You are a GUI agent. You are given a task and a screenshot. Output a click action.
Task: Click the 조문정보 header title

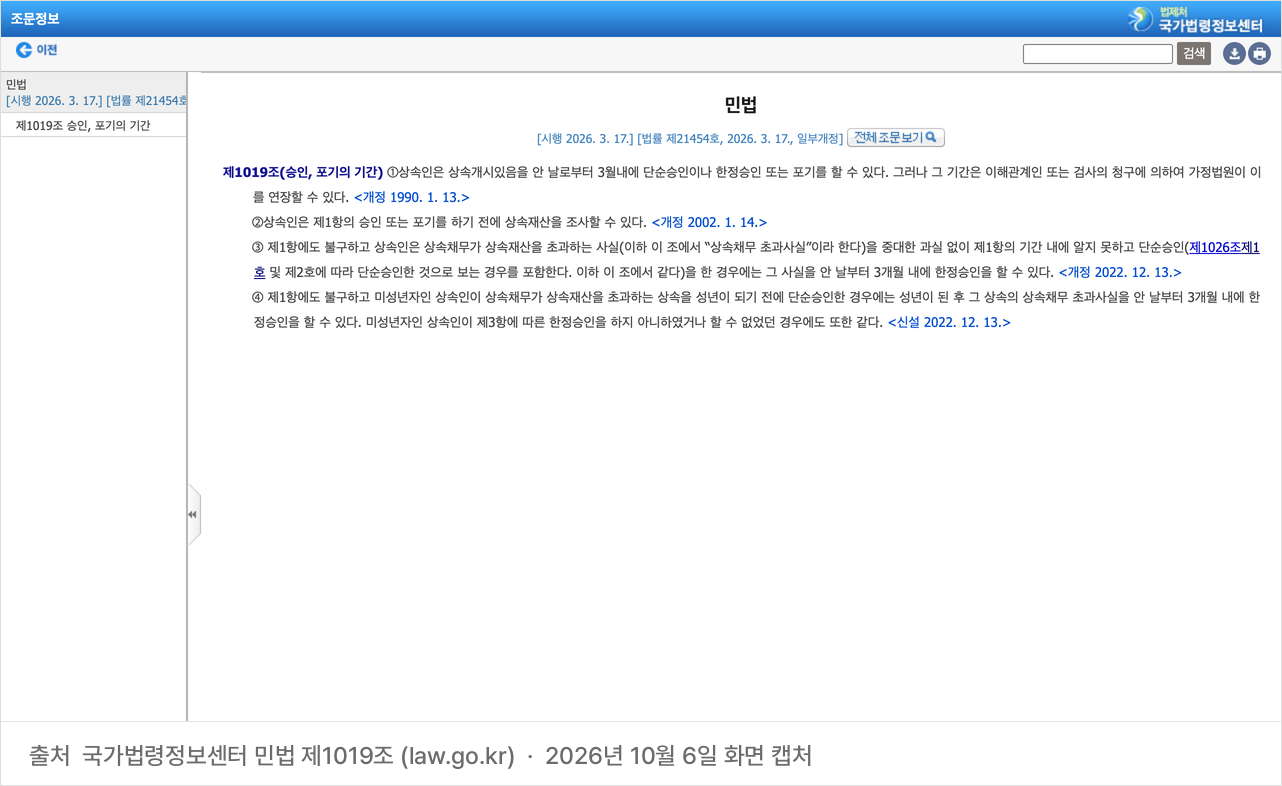35,19
